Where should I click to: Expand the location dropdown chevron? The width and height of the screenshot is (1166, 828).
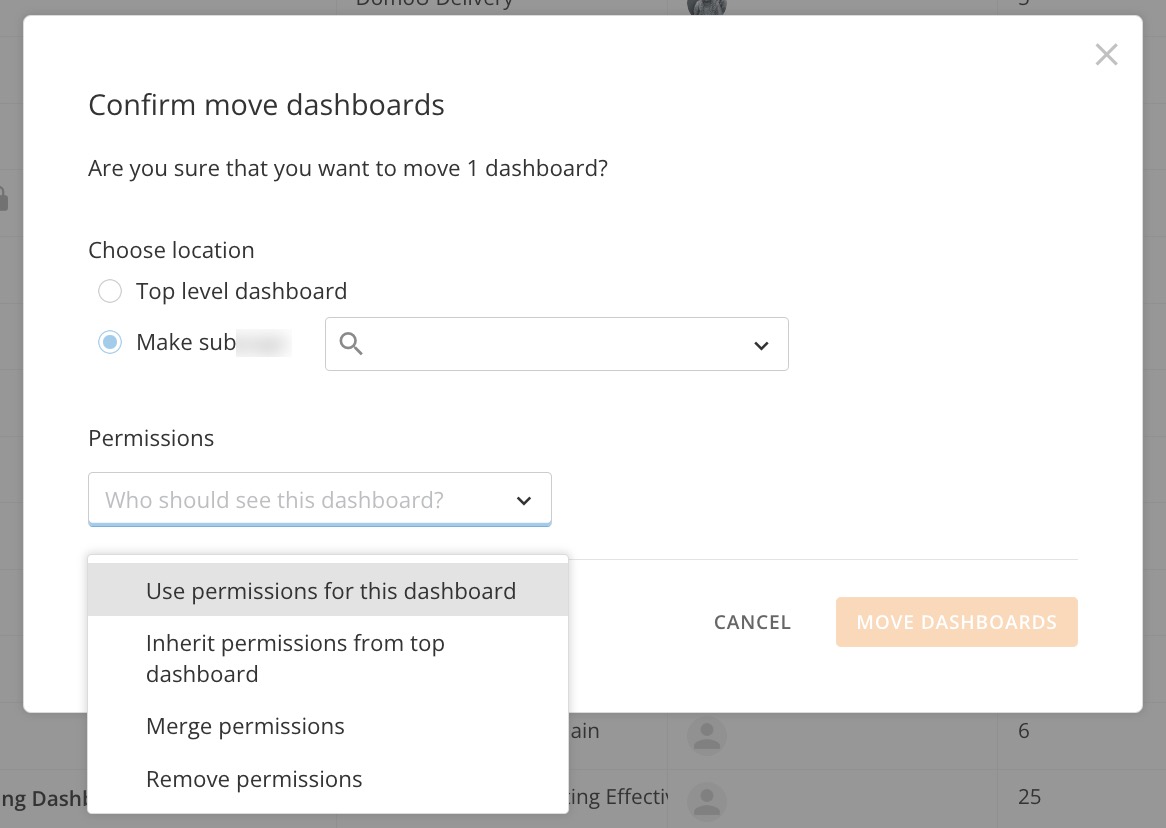(761, 345)
